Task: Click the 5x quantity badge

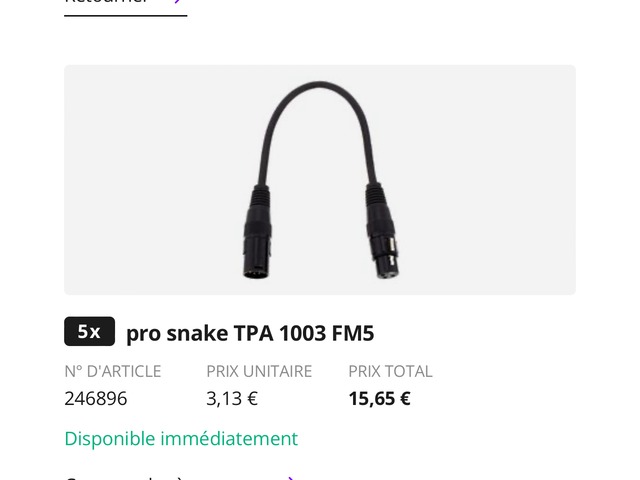Action: click(x=89, y=331)
